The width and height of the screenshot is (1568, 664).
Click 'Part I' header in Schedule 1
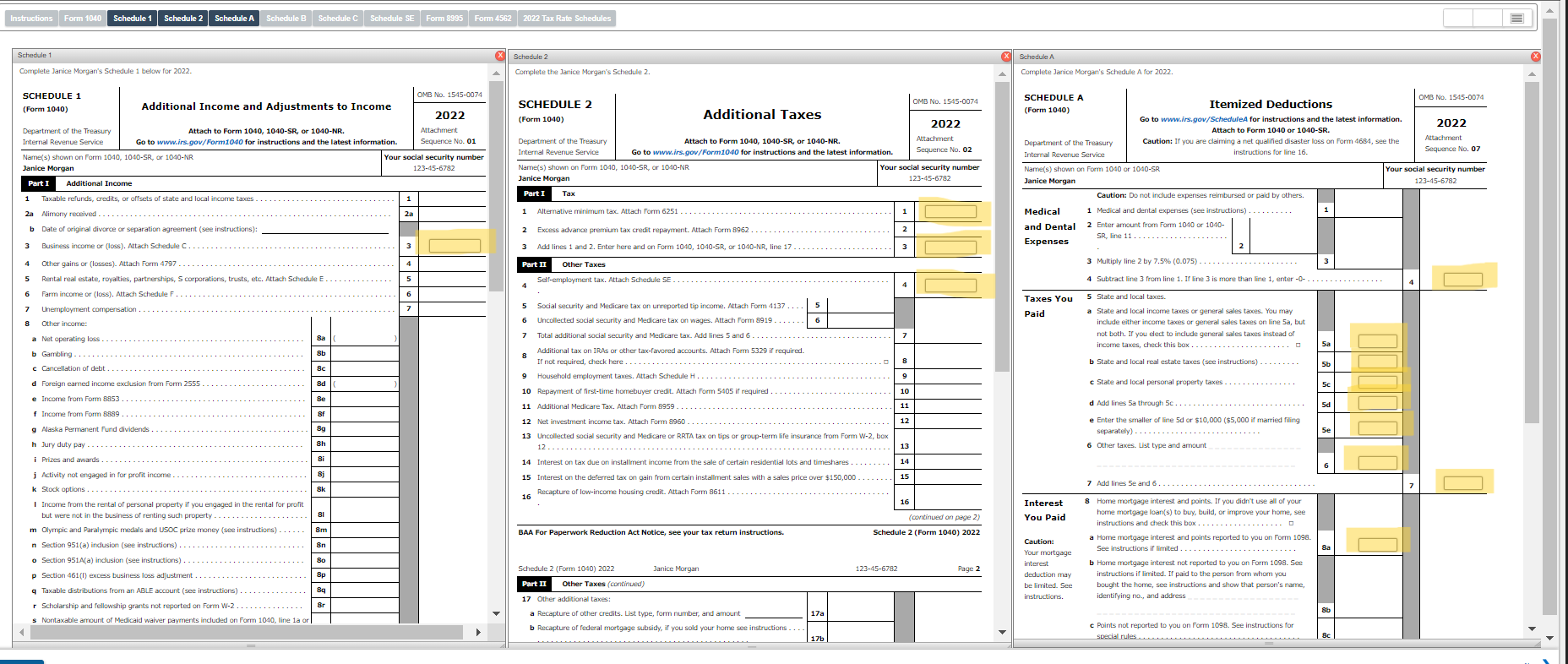coord(38,183)
